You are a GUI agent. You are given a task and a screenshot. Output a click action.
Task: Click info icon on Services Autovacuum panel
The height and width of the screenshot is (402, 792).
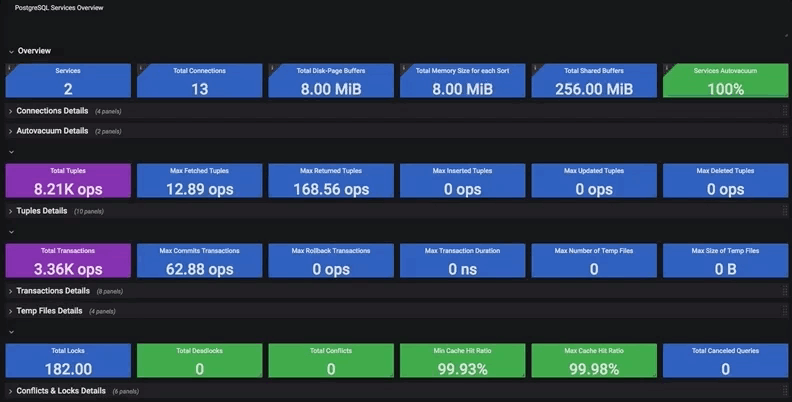(x=666, y=68)
